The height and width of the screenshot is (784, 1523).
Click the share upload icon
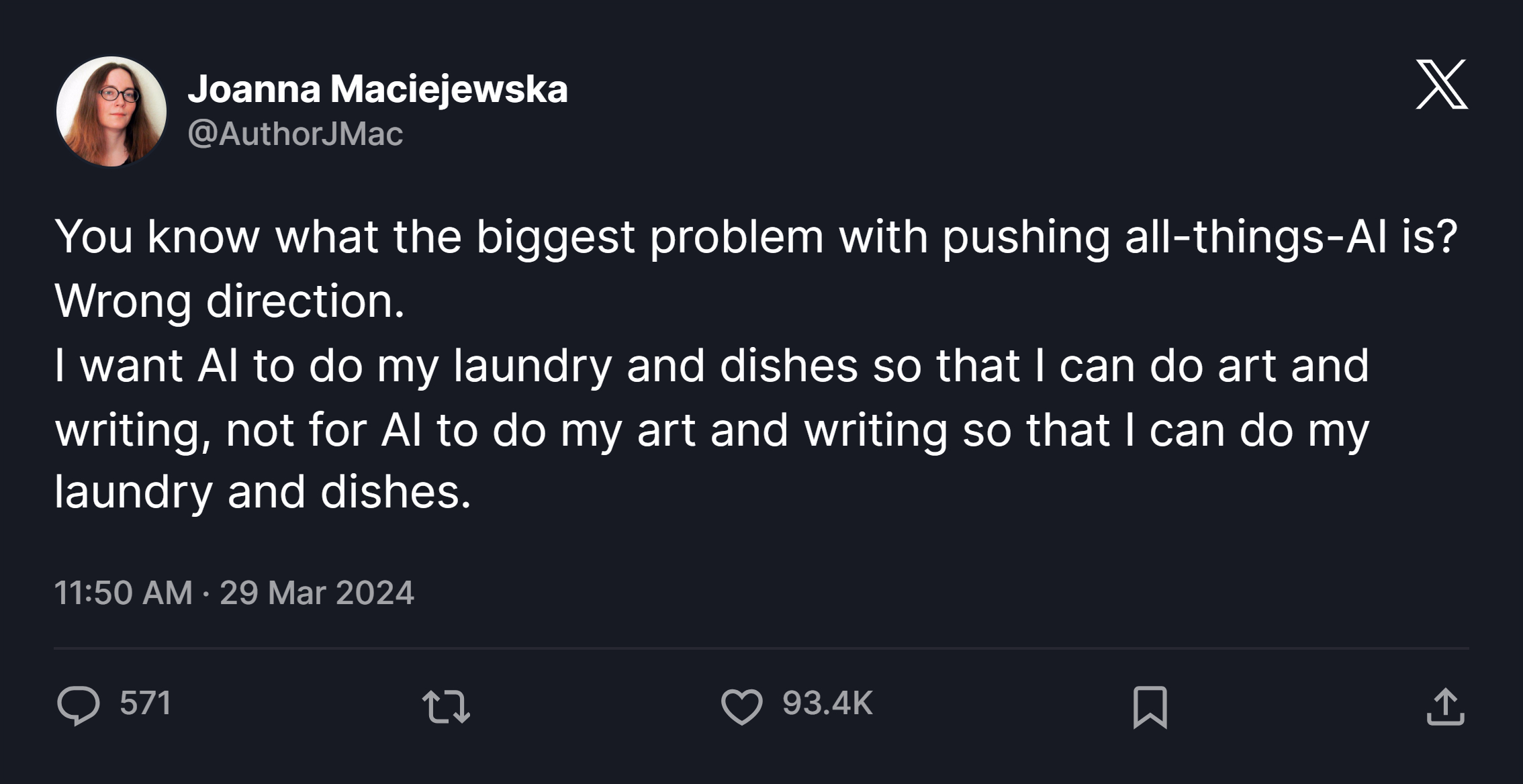click(1445, 707)
